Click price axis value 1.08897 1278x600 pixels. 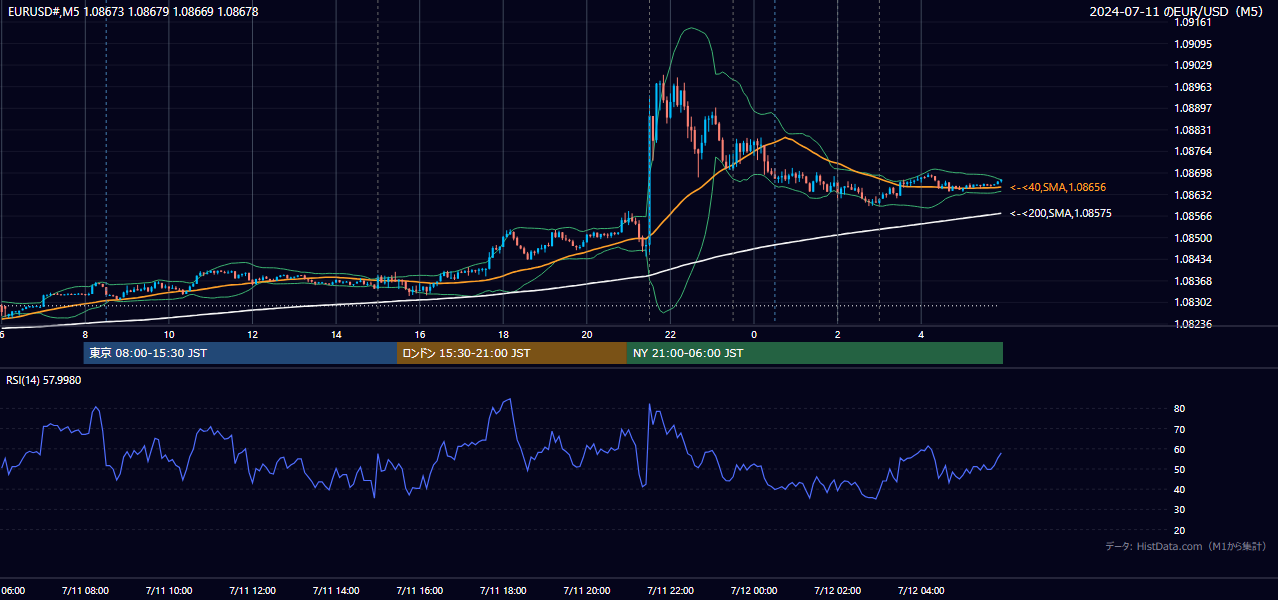click(1192, 108)
